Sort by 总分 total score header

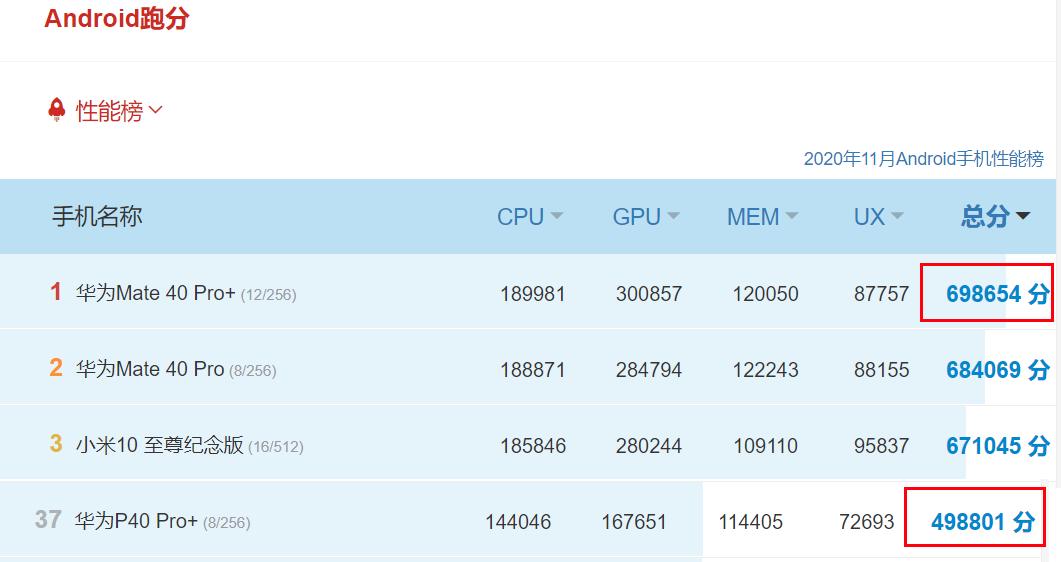[x=994, y=217]
